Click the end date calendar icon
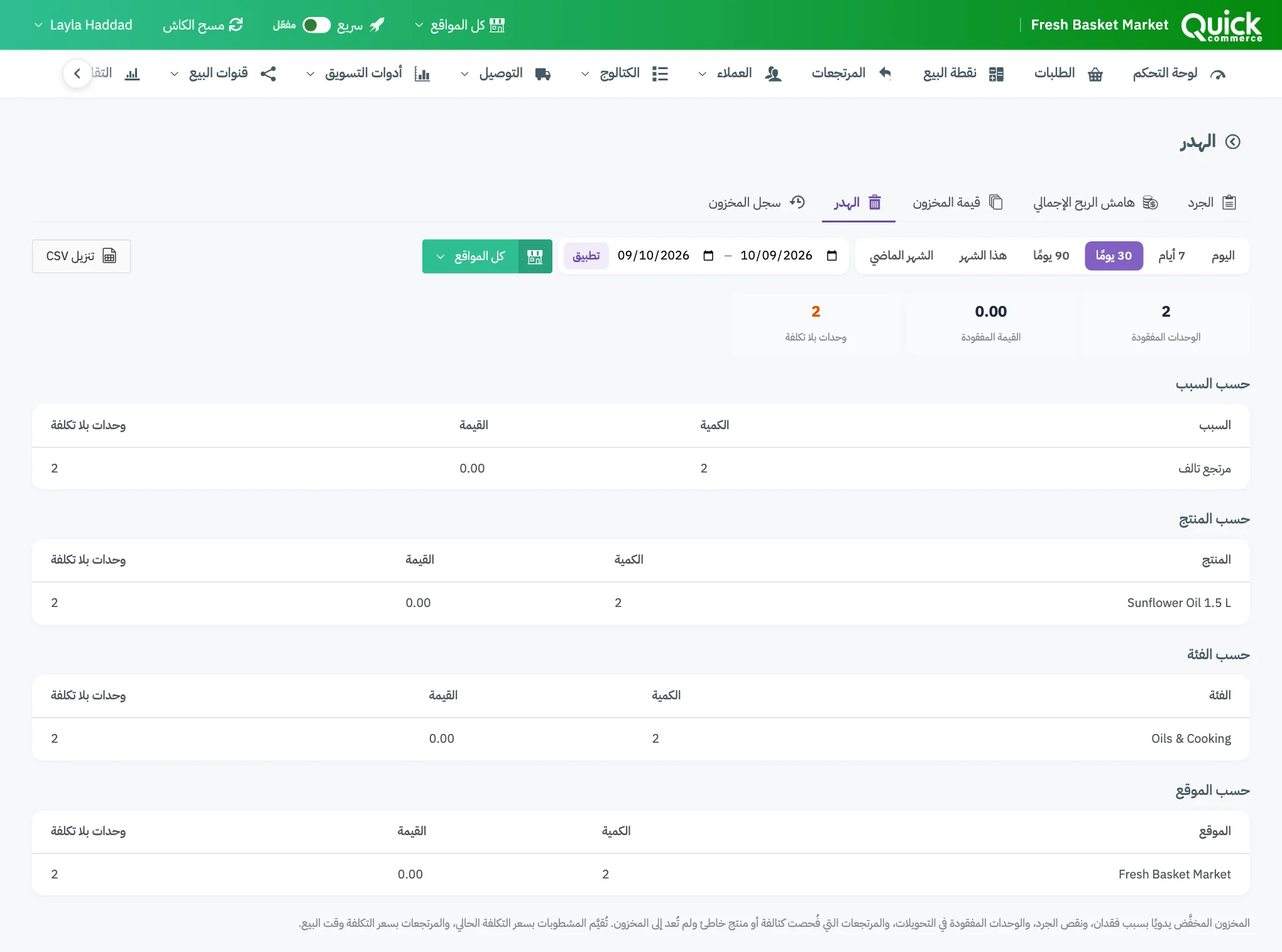The image size is (1282, 952). coord(831,256)
